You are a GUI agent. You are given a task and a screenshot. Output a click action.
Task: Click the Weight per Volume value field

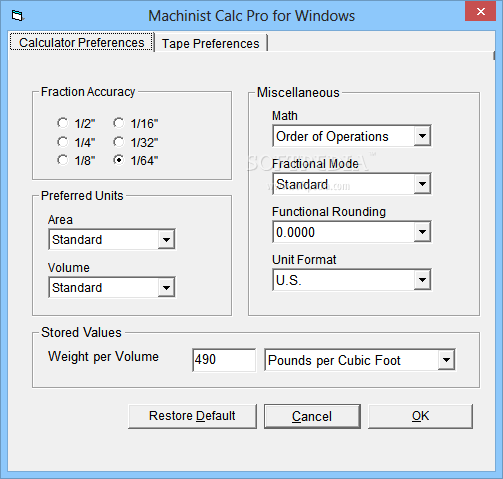(224, 360)
